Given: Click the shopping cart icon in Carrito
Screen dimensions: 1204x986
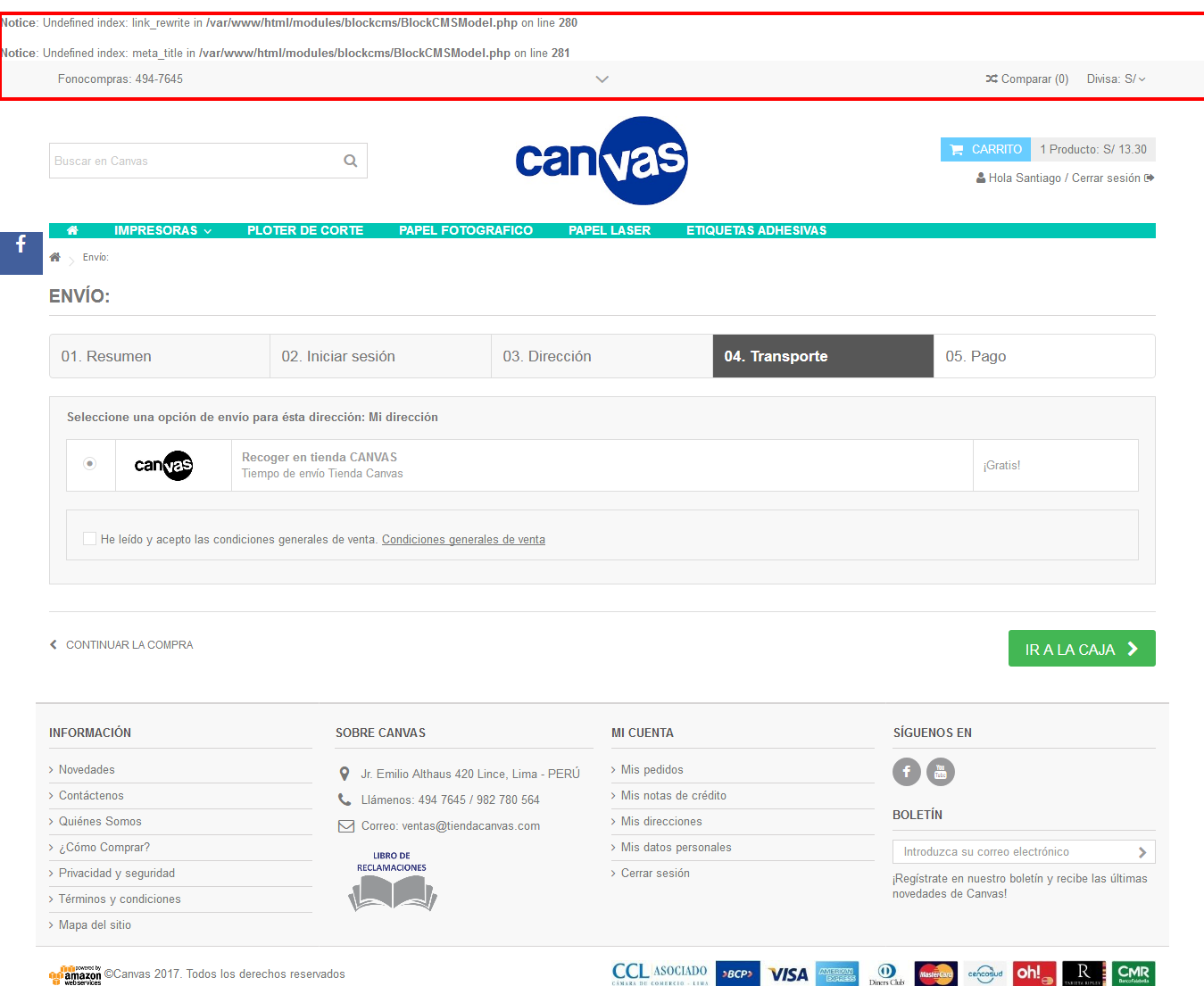Looking at the screenshot, I should [x=956, y=150].
